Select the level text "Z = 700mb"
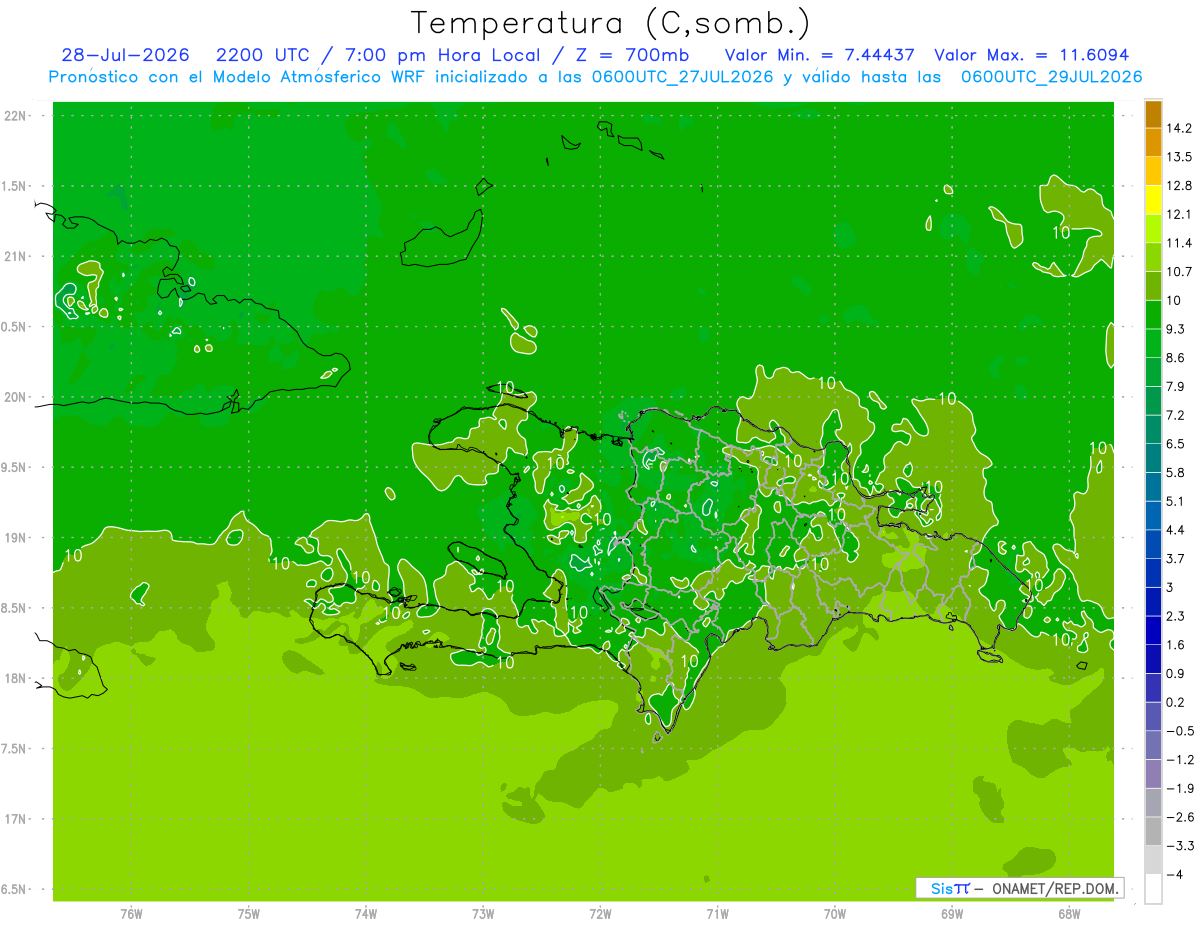This screenshot has width=1200, height=927. pyautogui.click(x=635, y=55)
